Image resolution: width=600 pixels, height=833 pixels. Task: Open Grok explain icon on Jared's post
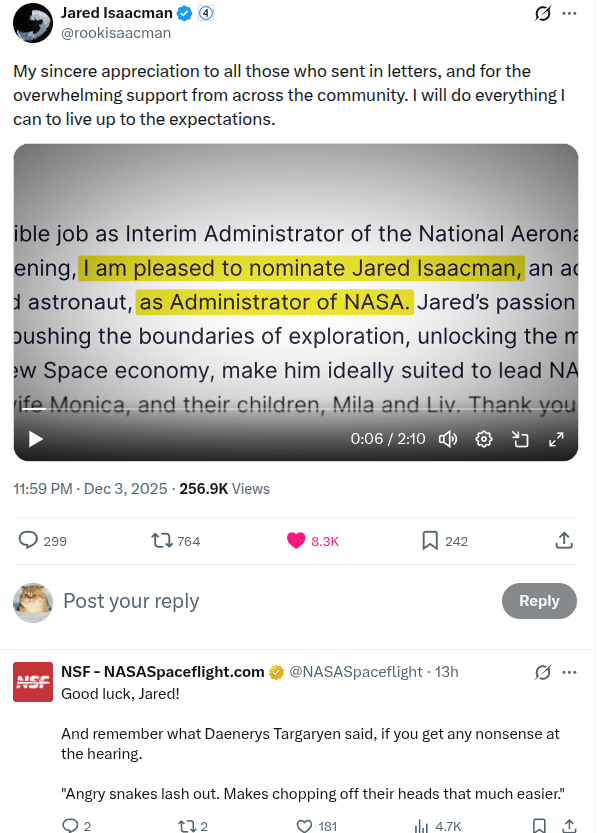click(543, 13)
